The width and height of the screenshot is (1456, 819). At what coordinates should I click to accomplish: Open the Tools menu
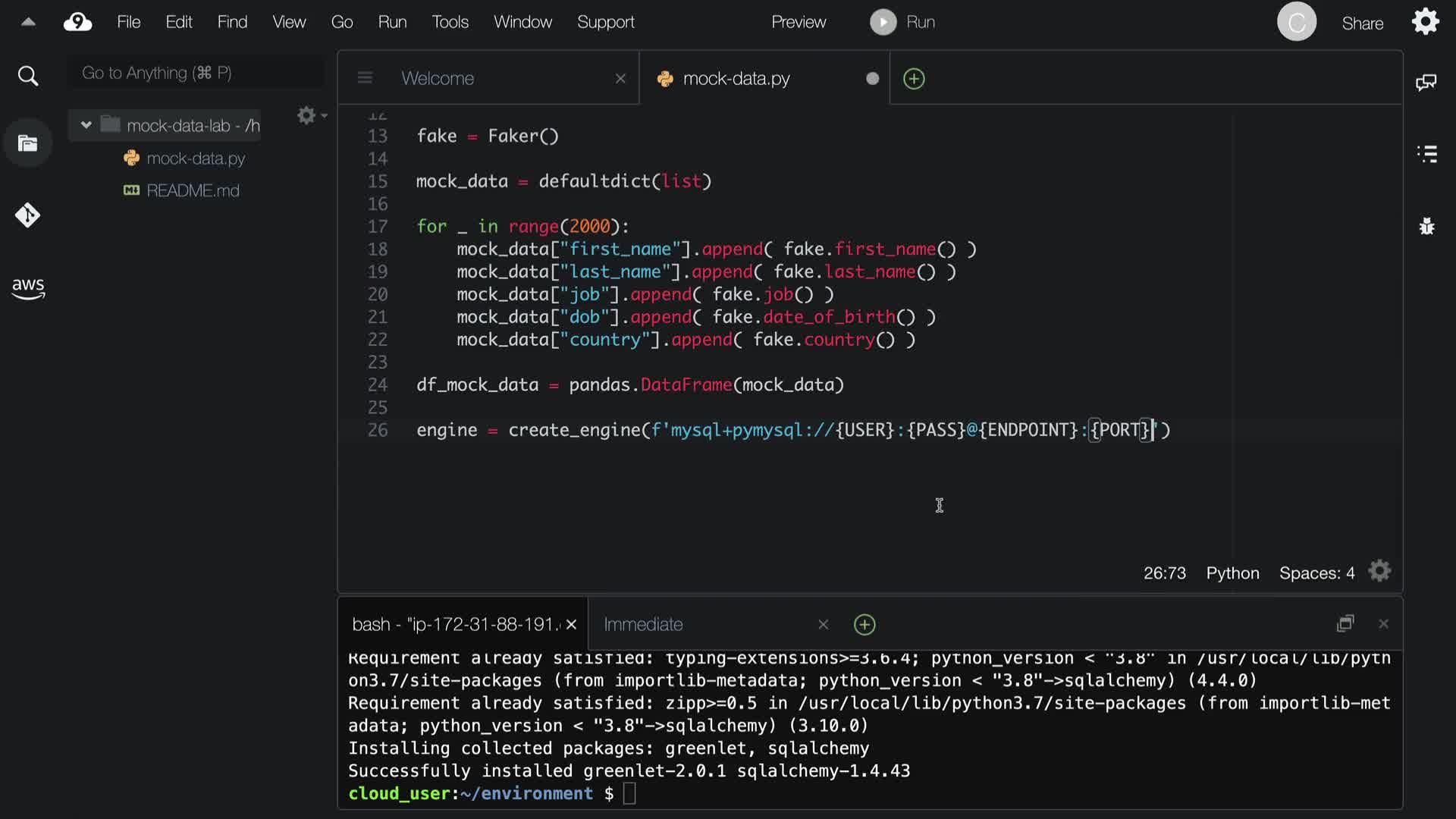(x=450, y=22)
